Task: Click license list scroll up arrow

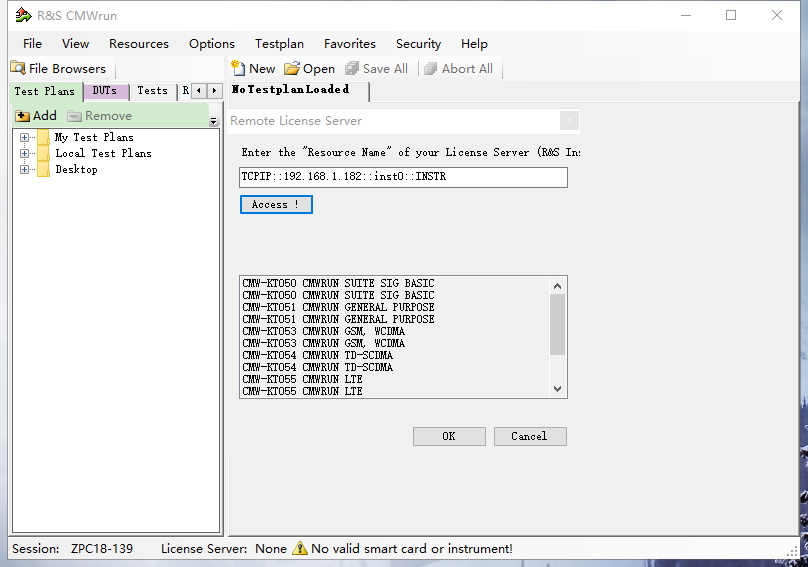Action: (557, 286)
